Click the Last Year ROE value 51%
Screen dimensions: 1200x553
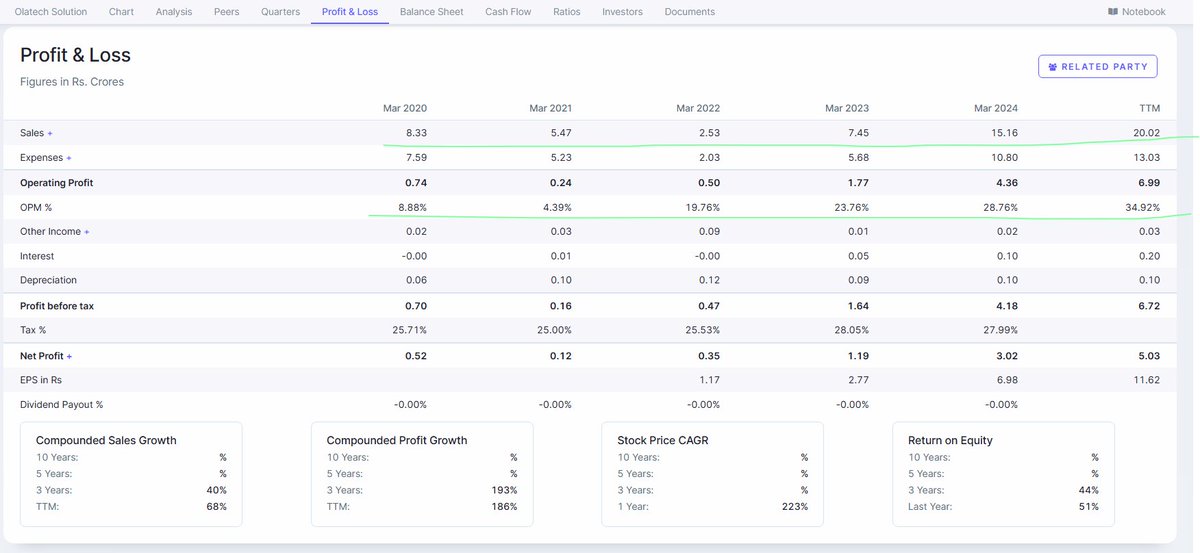click(1089, 507)
